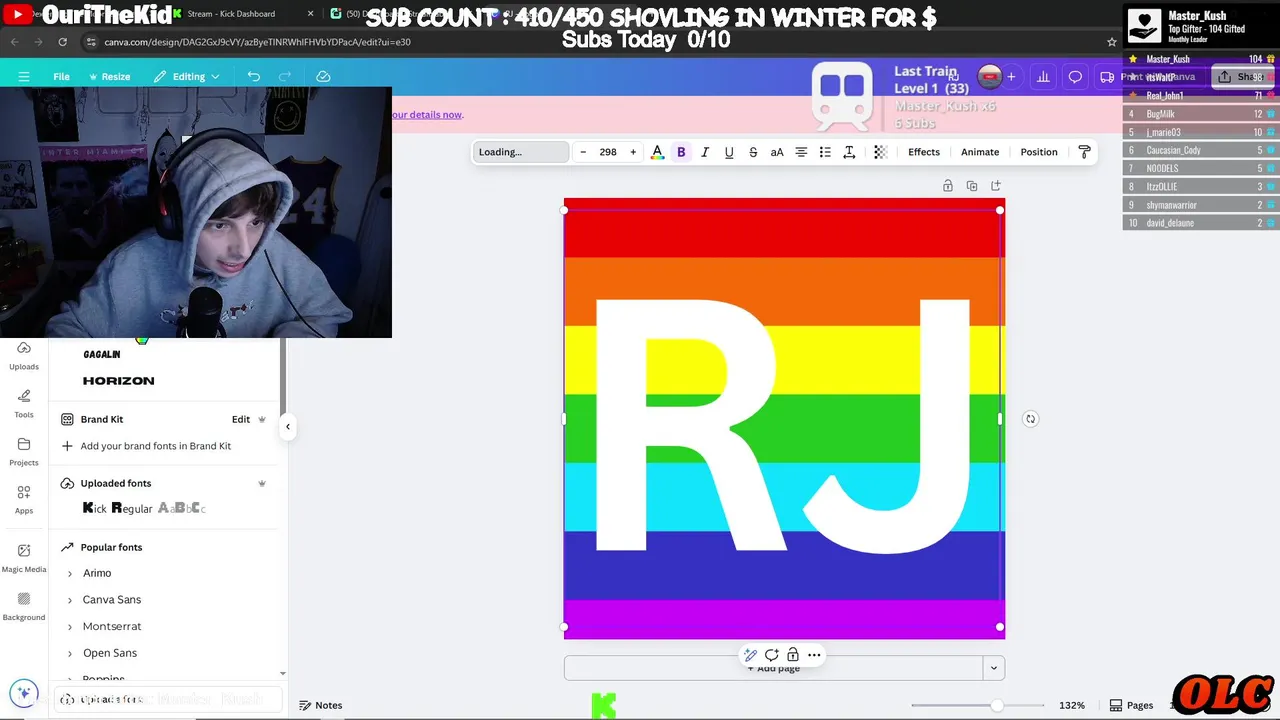Viewport: 1280px width, 720px height.
Task: Expand the Arimo font family
Action: (x=69, y=574)
